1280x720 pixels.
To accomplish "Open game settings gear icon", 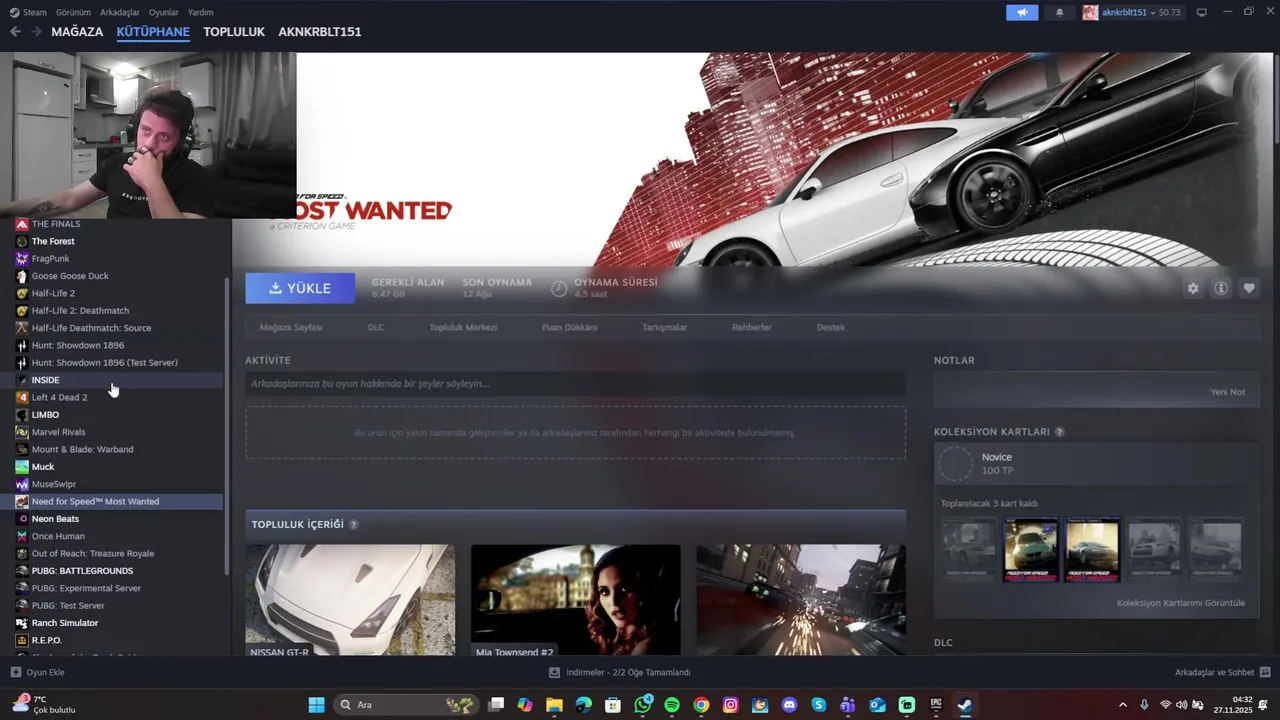I will [x=1193, y=288].
